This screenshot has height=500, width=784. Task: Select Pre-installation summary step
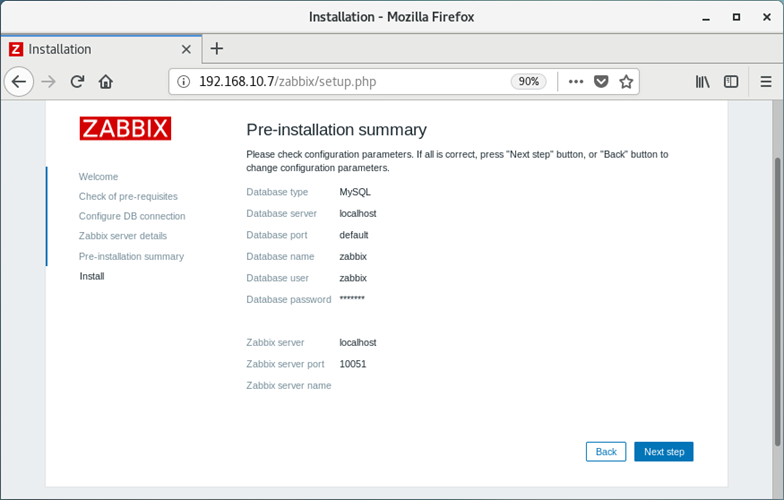coord(131,256)
